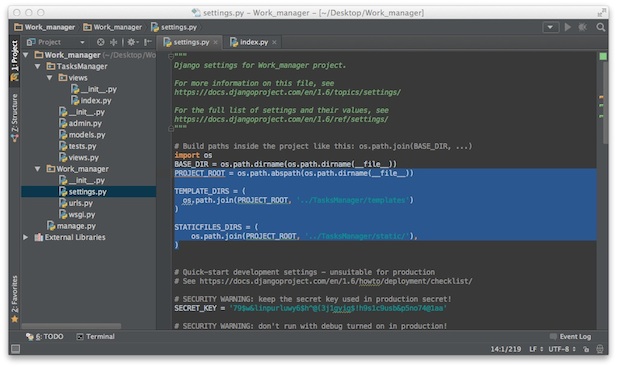
Task: Click the views folder icon
Action: 63,78
